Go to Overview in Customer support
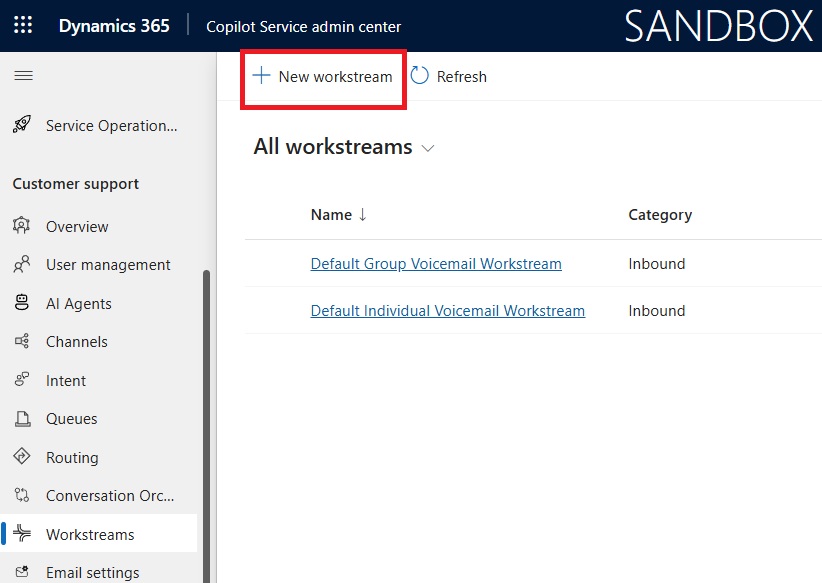 [77, 226]
